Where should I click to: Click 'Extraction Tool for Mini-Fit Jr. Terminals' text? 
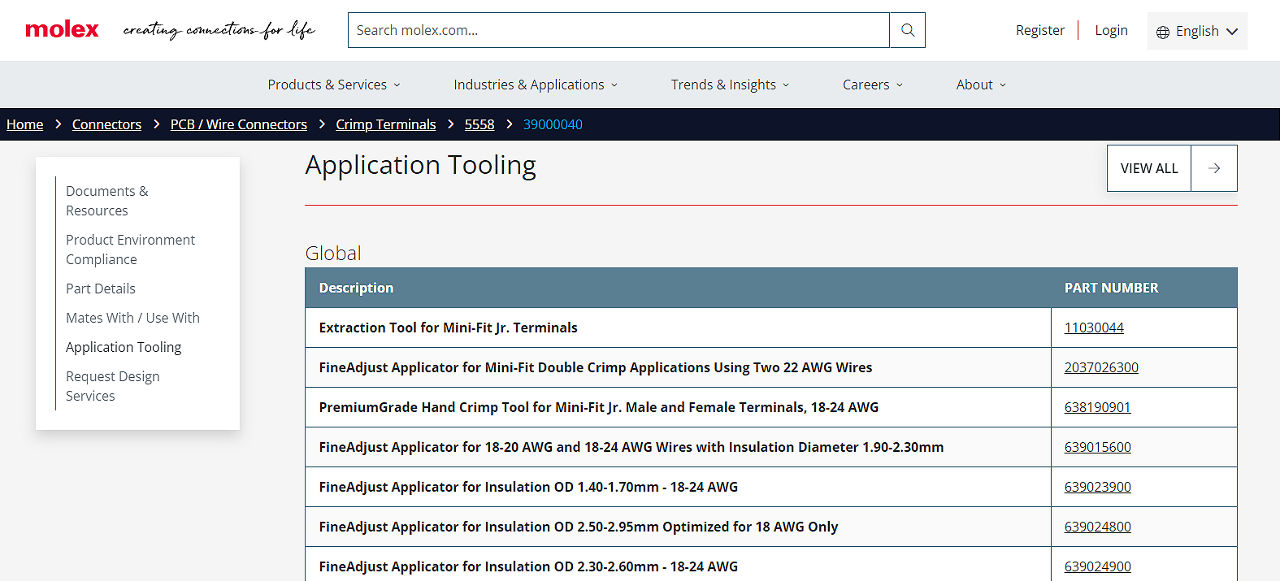448,327
